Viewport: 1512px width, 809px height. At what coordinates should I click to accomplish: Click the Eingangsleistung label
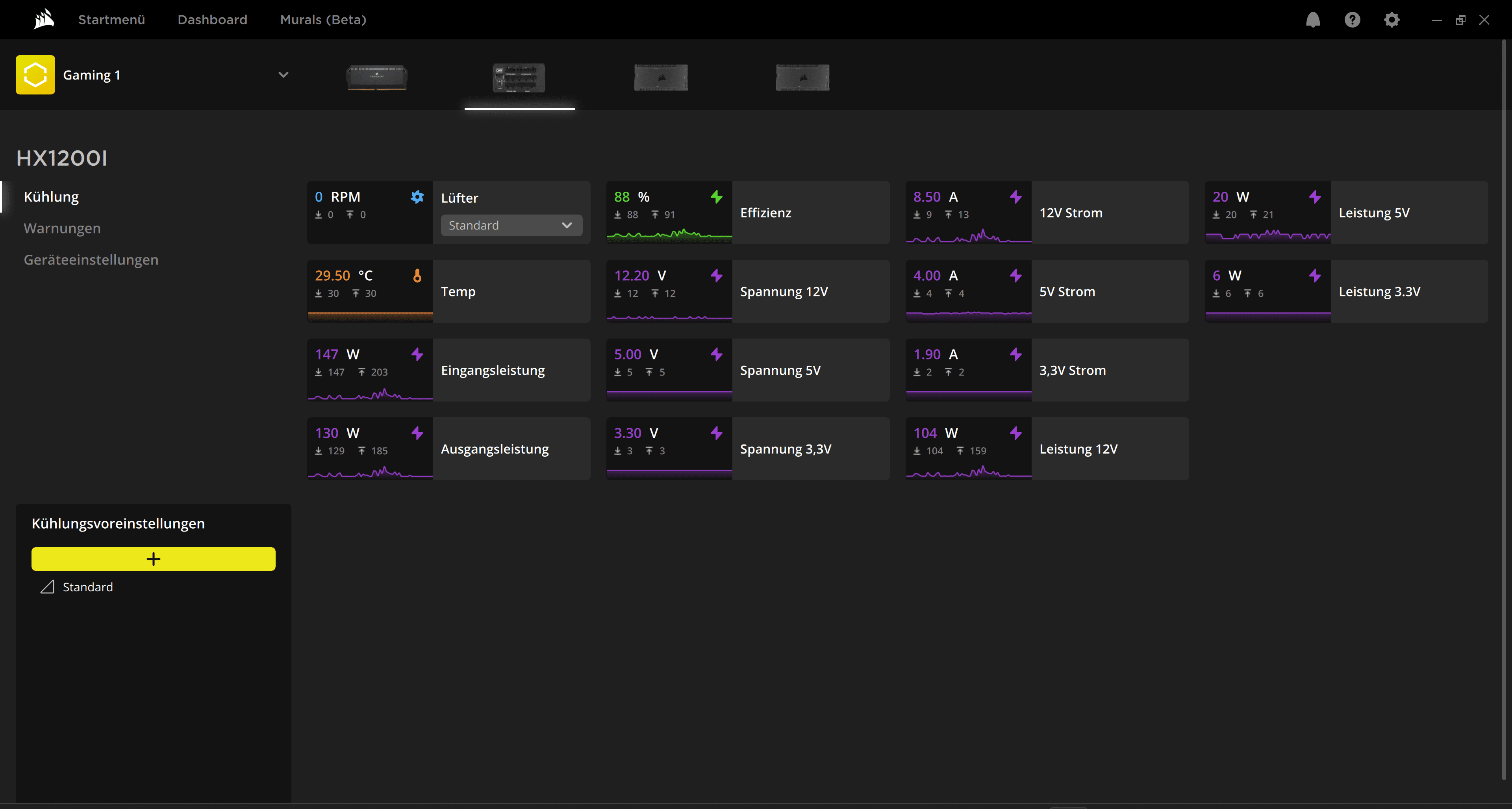(x=493, y=370)
